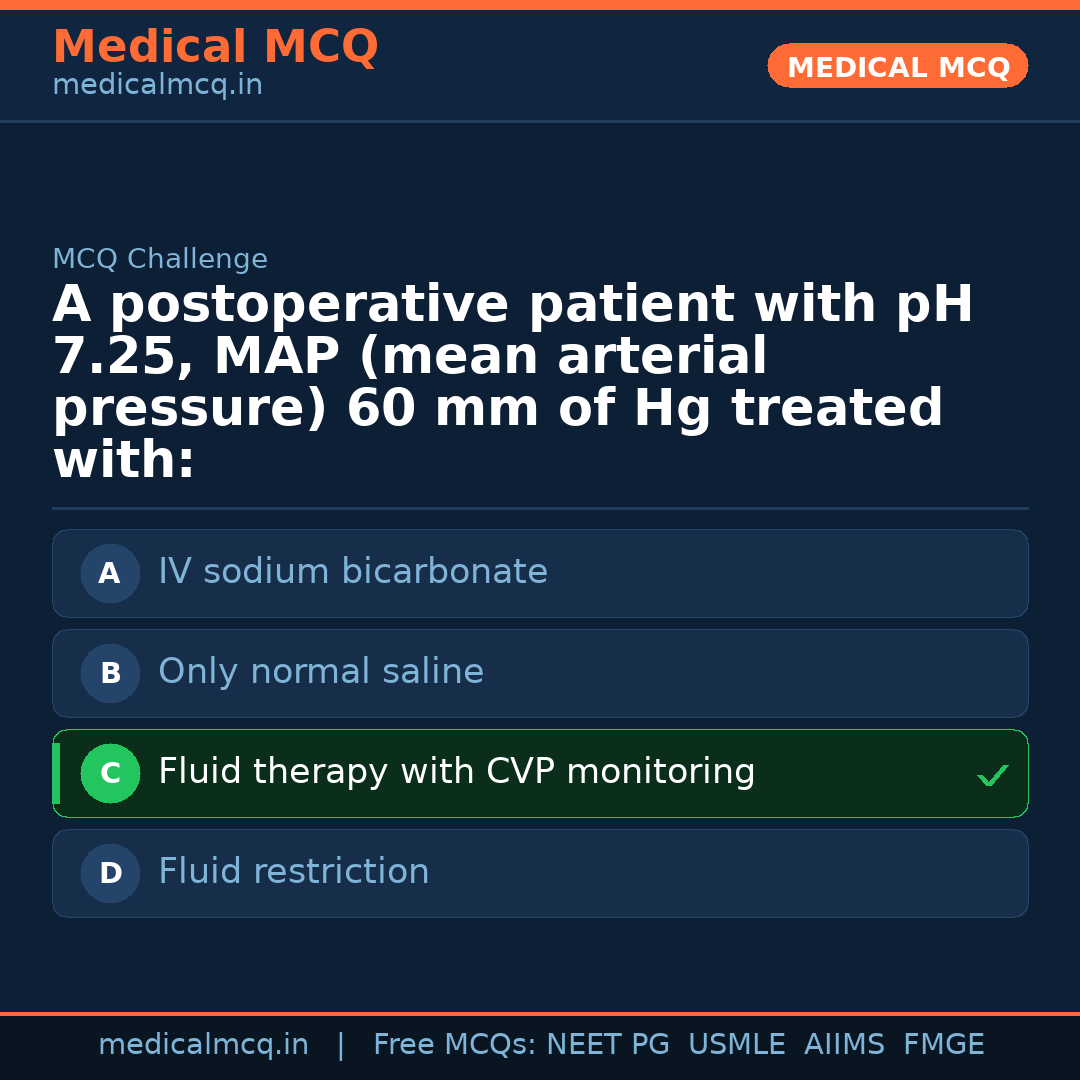Image resolution: width=1080 pixels, height=1080 pixels.
Task: Choose Fluid therapy with CVP monitoring
Action: (x=456, y=772)
